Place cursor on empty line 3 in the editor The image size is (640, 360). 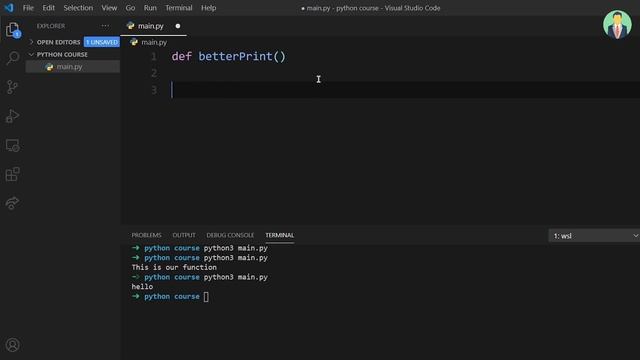pos(404,90)
